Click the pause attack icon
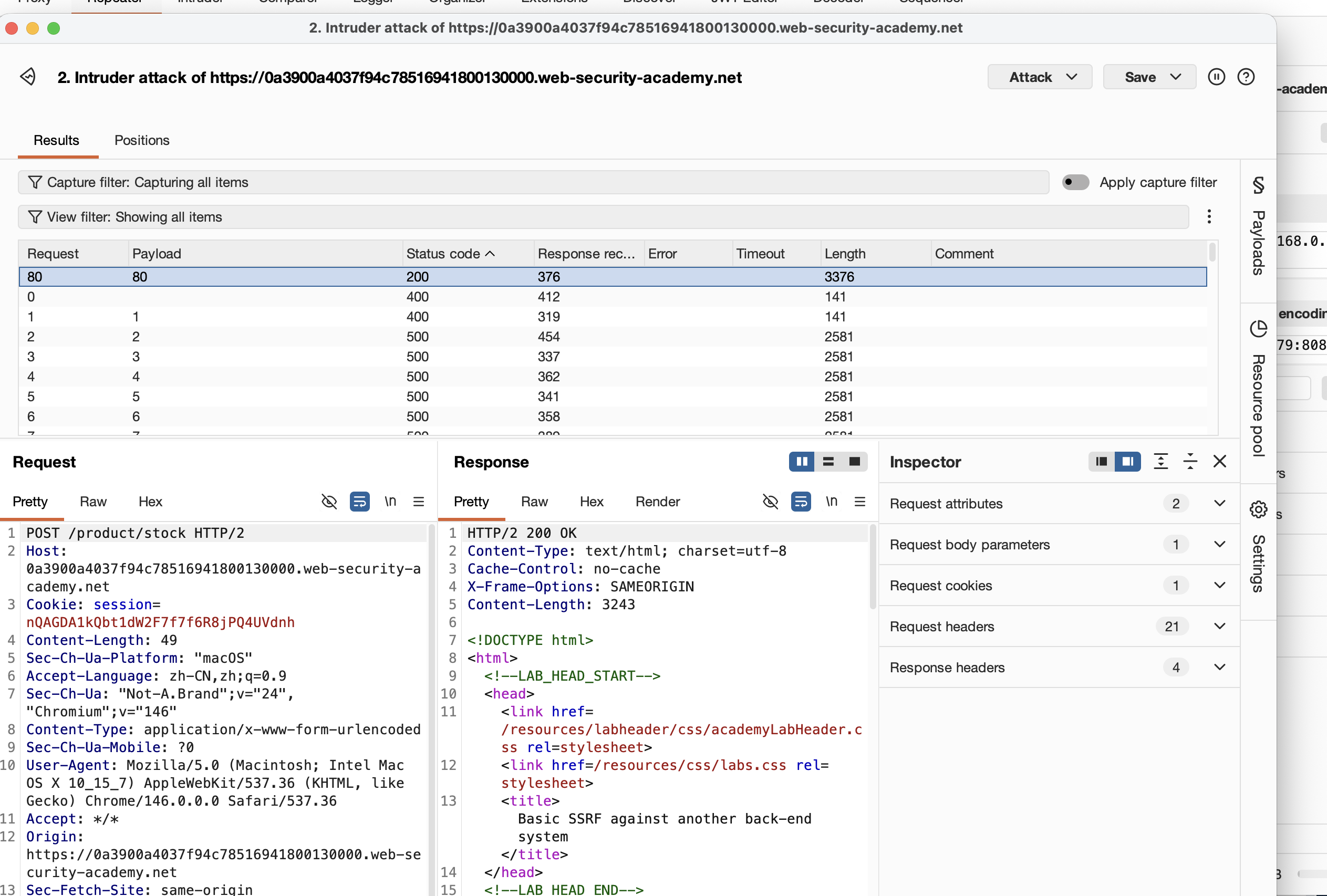Image resolution: width=1327 pixels, height=896 pixels. 1216,77
